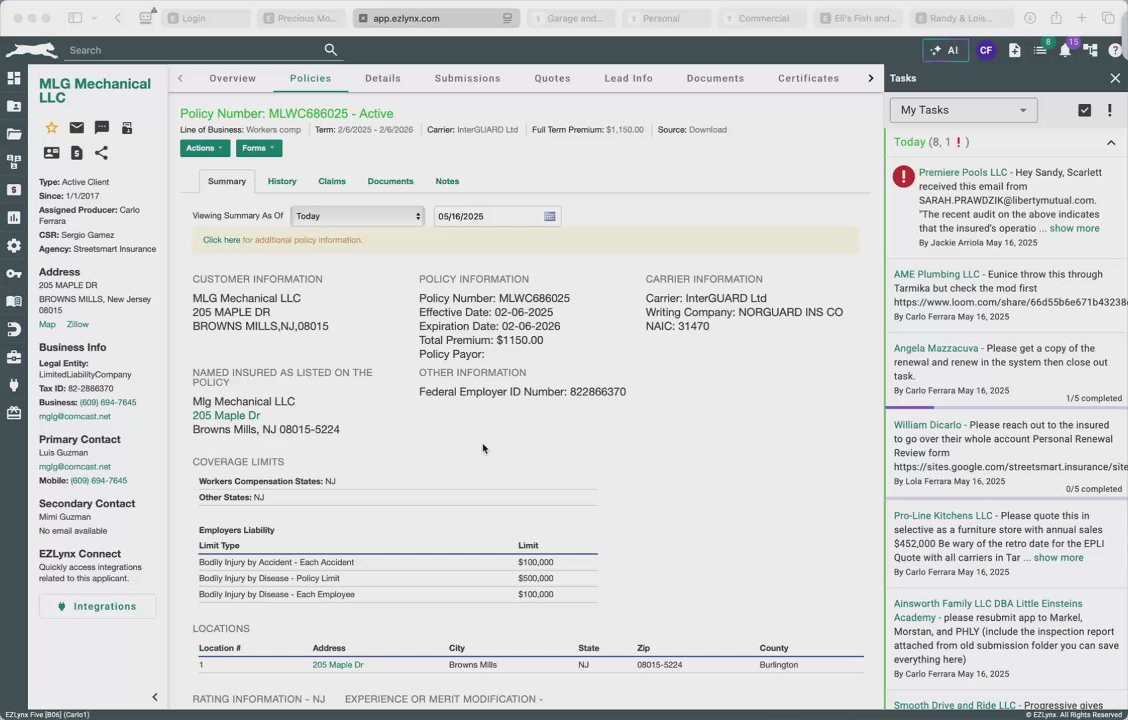
Task: Open notifications bell with badge 15
Action: pos(1065,50)
